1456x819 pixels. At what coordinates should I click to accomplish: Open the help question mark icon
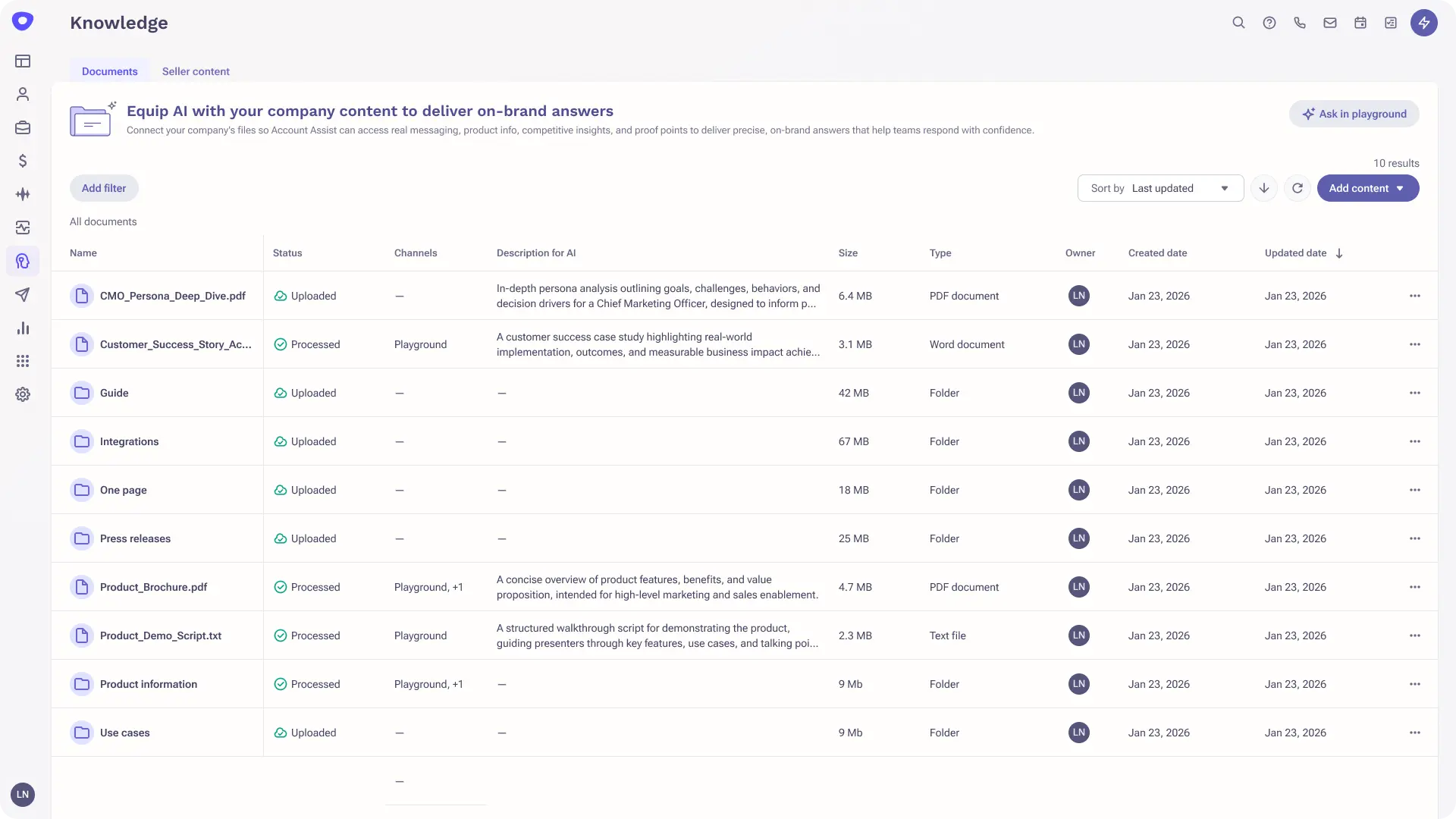1269,23
